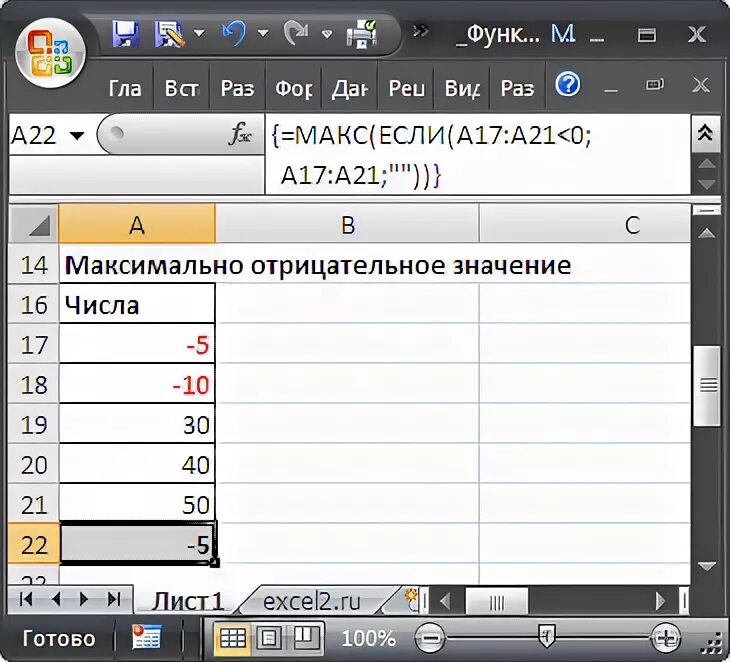This screenshot has width=730, height=662.
Task: Click the vertical scrollbar up arrow
Action: point(707,233)
